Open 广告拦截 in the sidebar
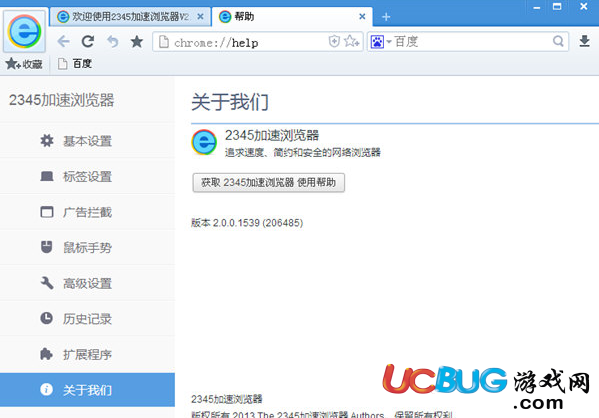Screen dimensions: 599x418 tap(87, 212)
